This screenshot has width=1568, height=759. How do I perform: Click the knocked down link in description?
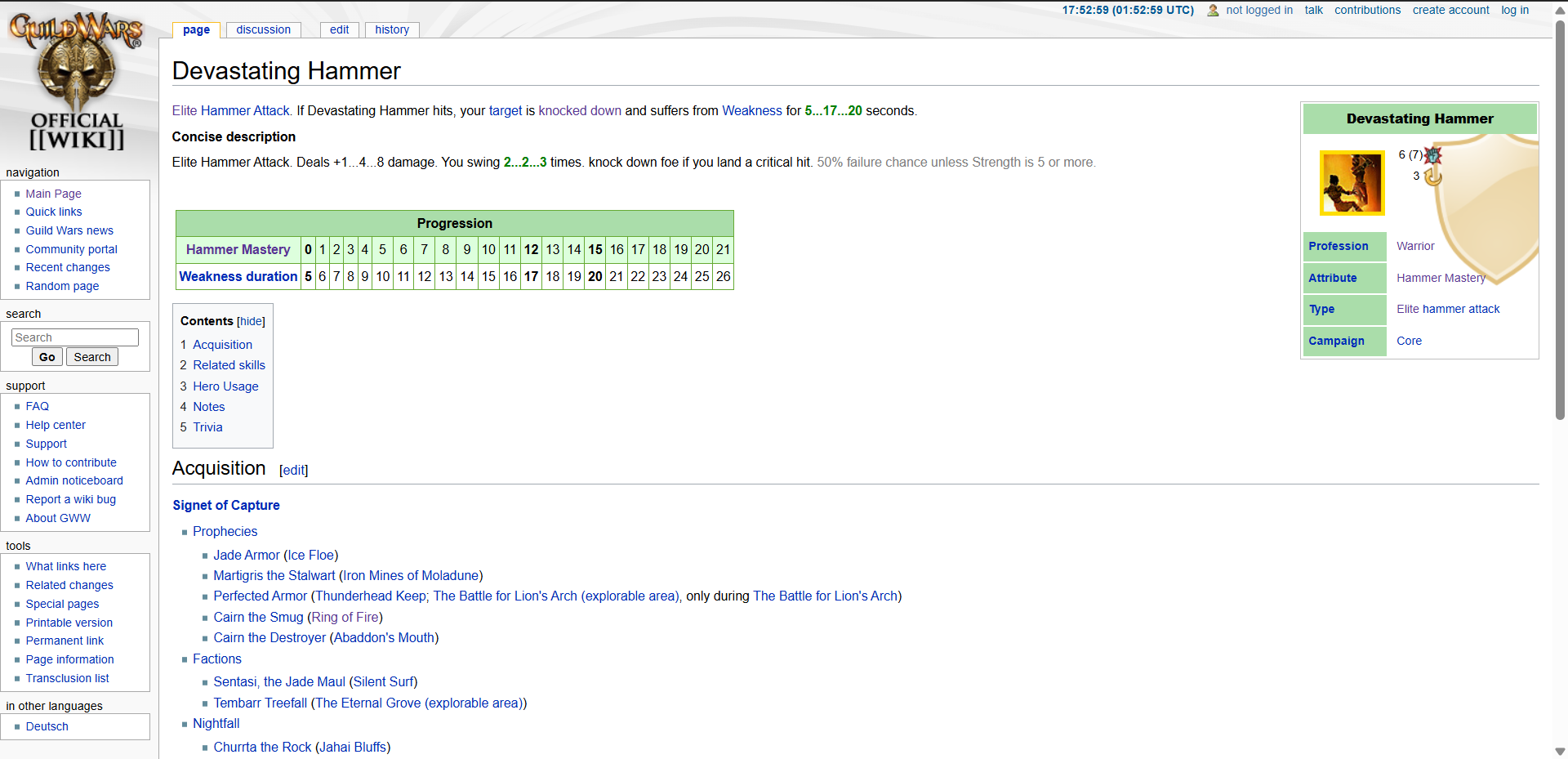tap(580, 111)
